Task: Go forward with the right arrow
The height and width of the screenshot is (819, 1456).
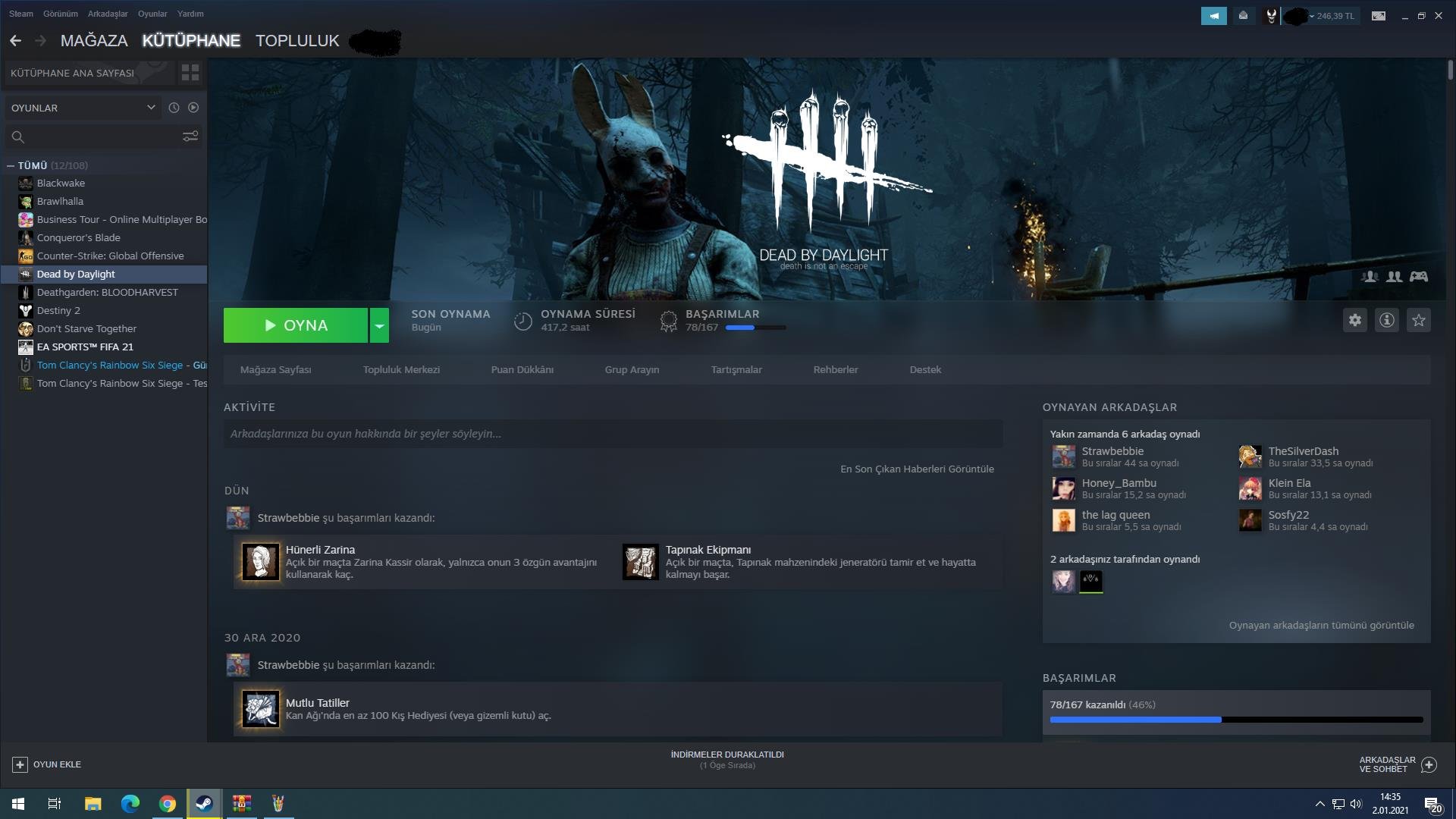Action: [40, 40]
